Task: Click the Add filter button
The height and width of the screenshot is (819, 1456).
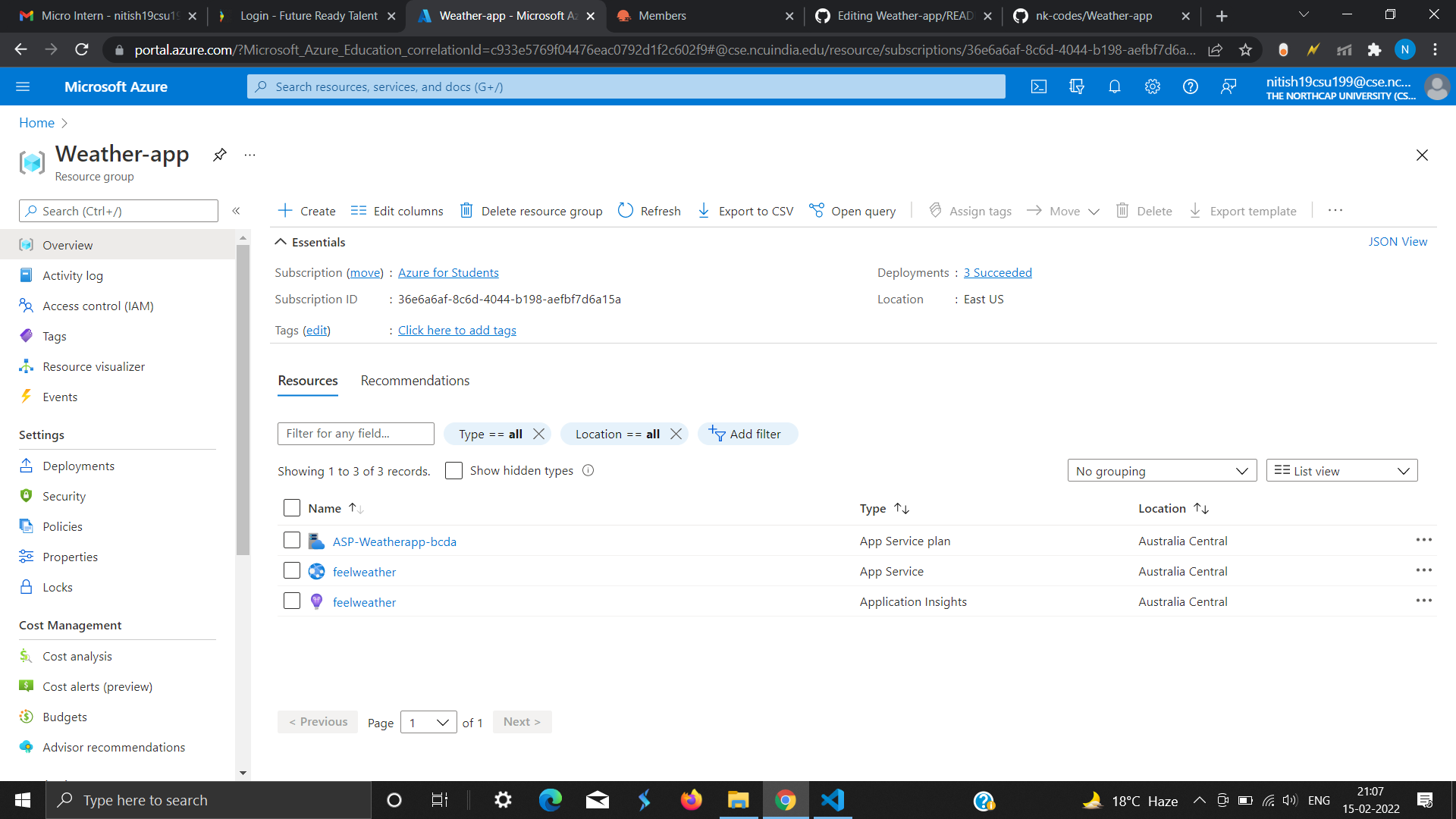Action: tap(746, 434)
